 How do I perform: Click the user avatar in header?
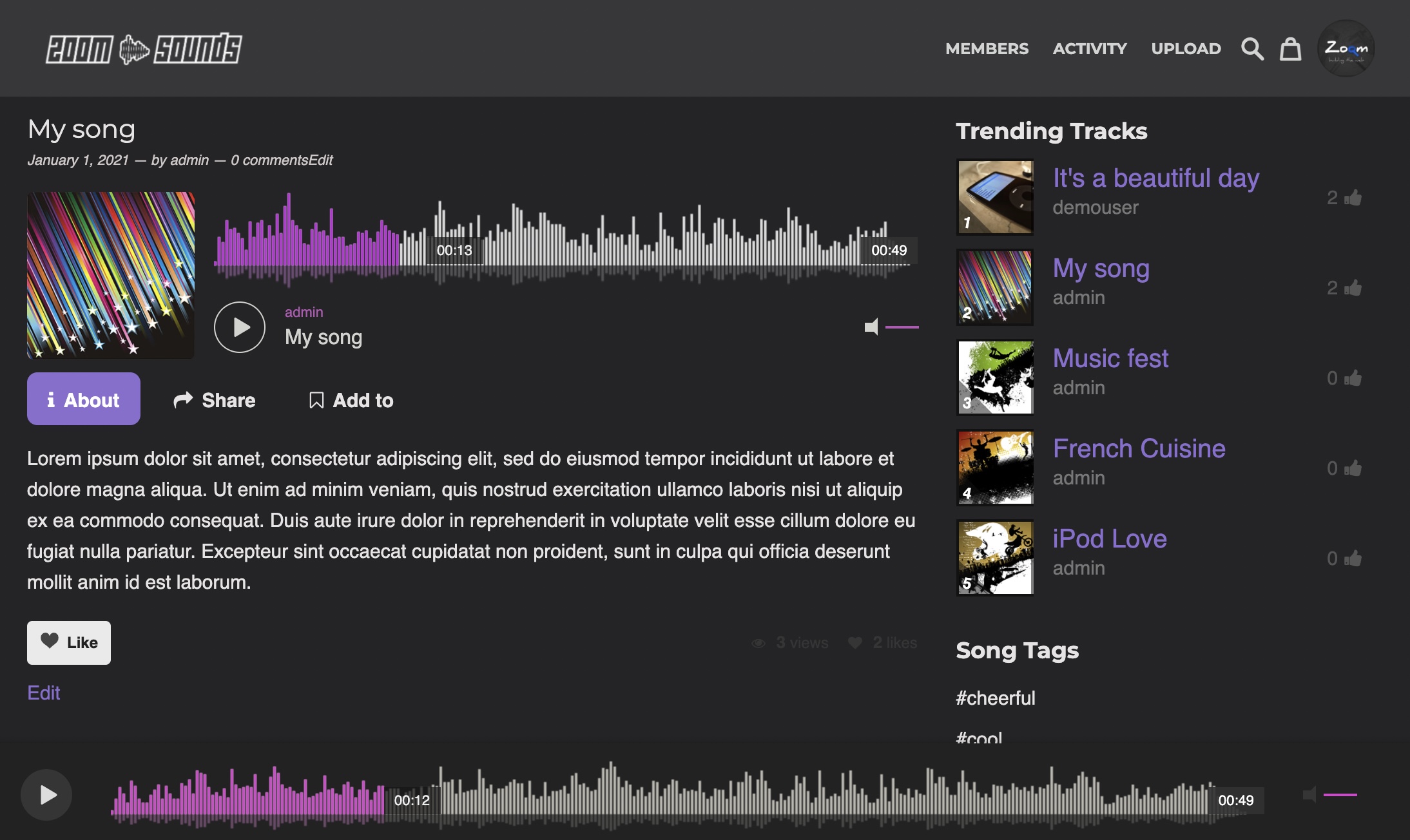tap(1346, 48)
